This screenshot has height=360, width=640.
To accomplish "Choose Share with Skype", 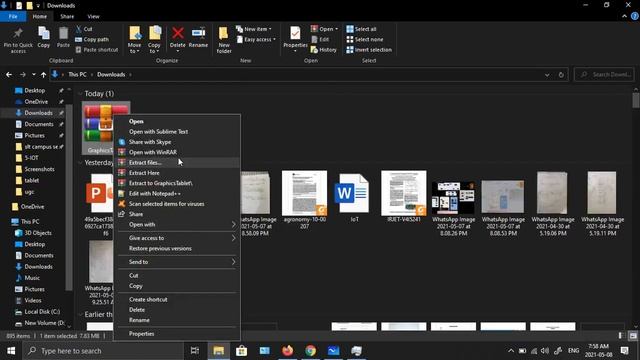I will coord(177,142).
